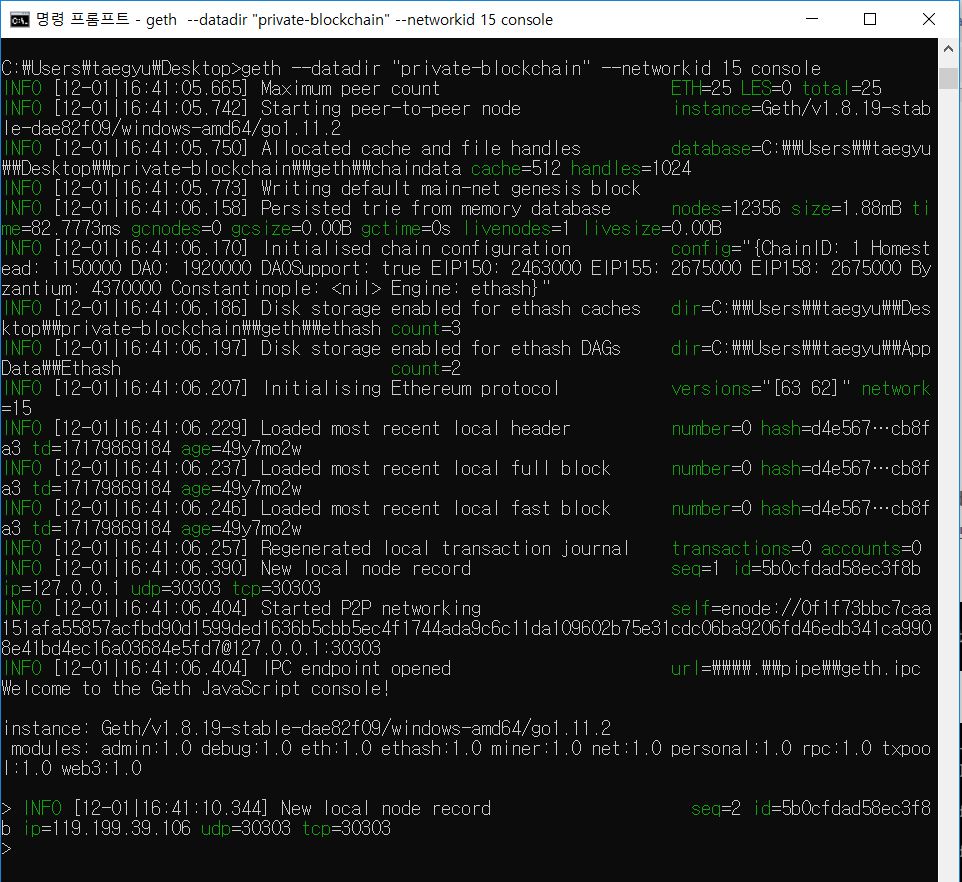Click the last empty console prompt '>'
The width and height of the screenshot is (962, 882).
6,849
